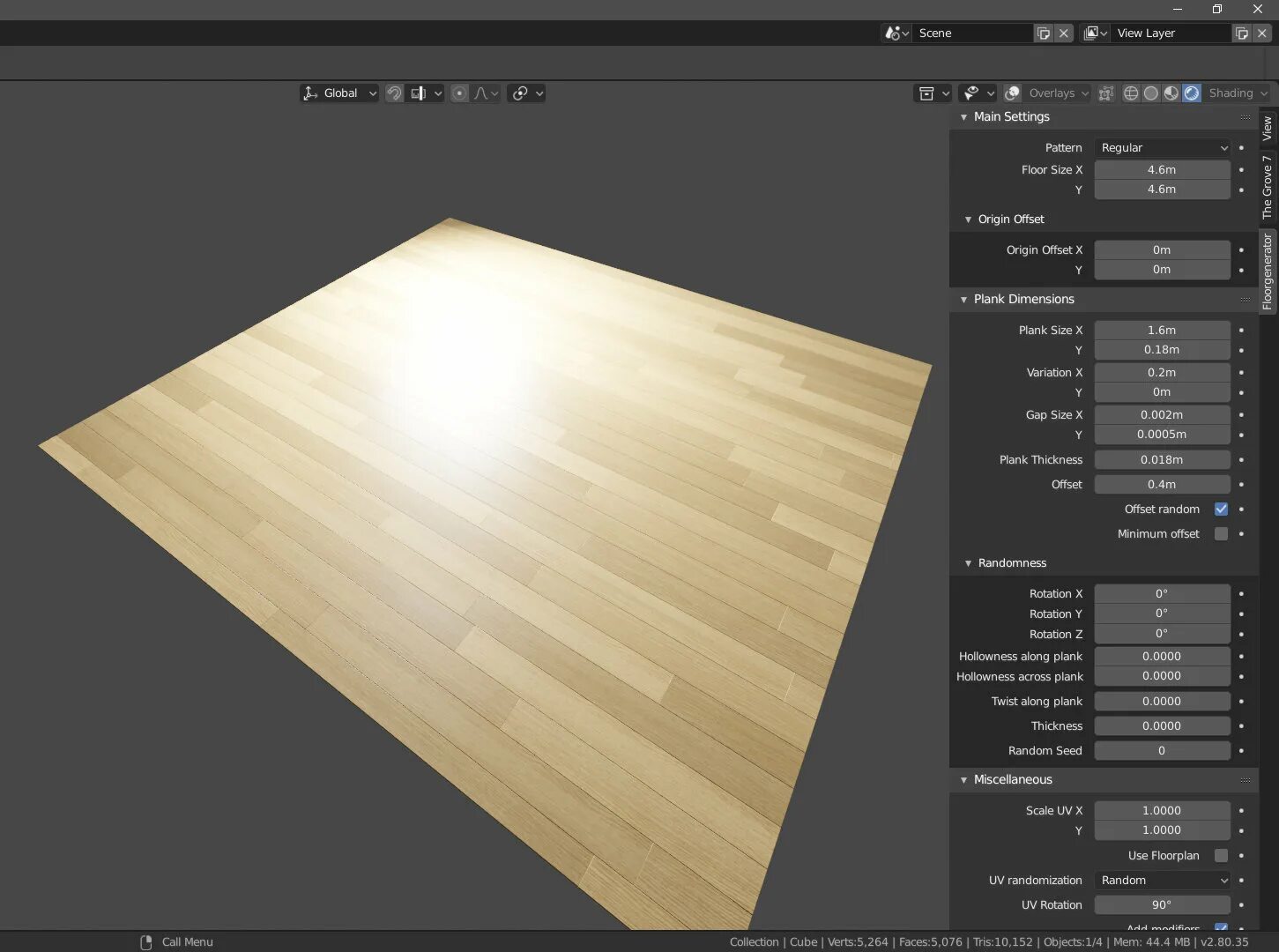Open the scene browse icon menu
The width and height of the screenshot is (1279, 952).
pyautogui.click(x=896, y=33)
